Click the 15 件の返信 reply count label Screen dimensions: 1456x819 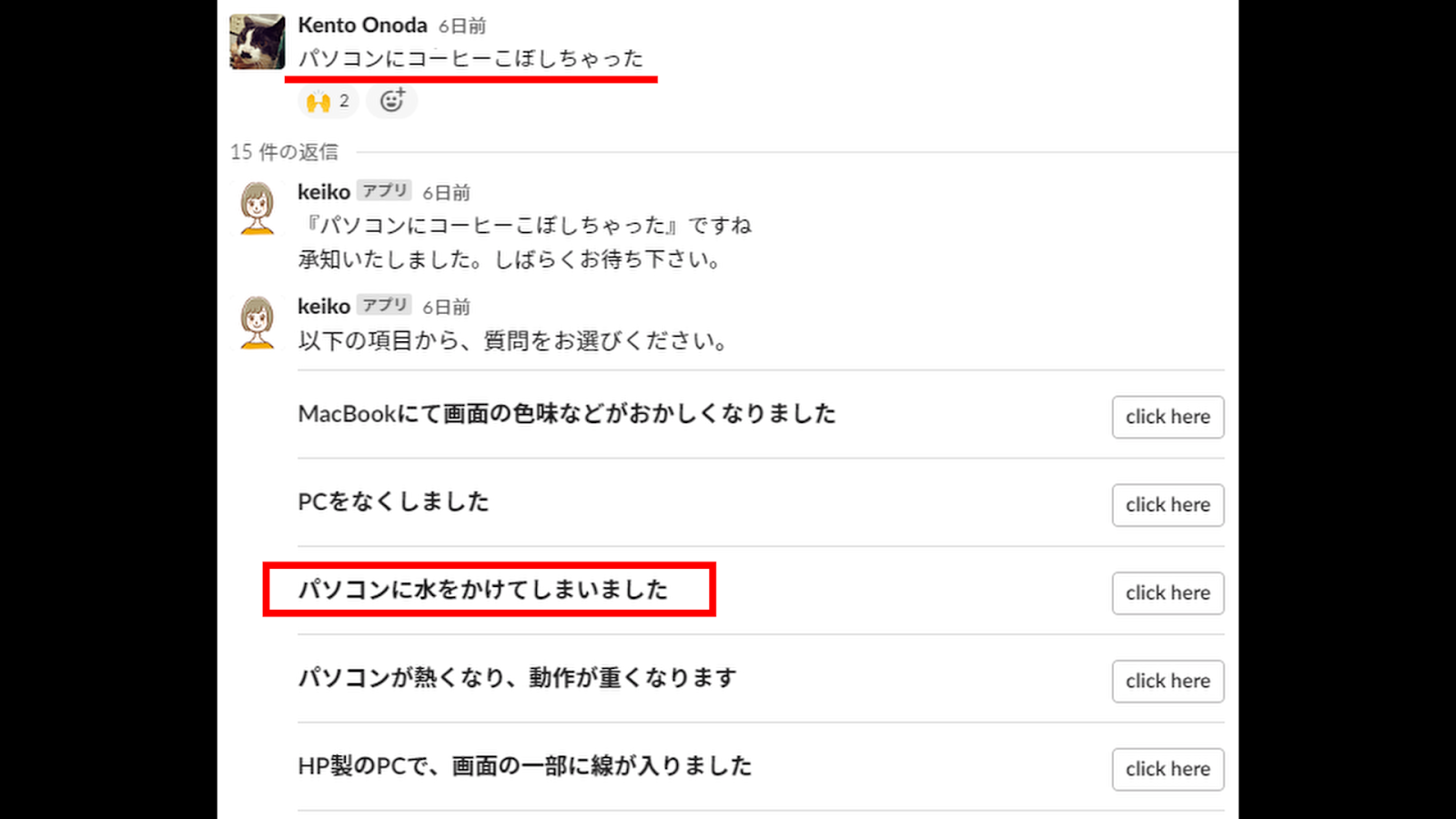click(x=284, y=152)
